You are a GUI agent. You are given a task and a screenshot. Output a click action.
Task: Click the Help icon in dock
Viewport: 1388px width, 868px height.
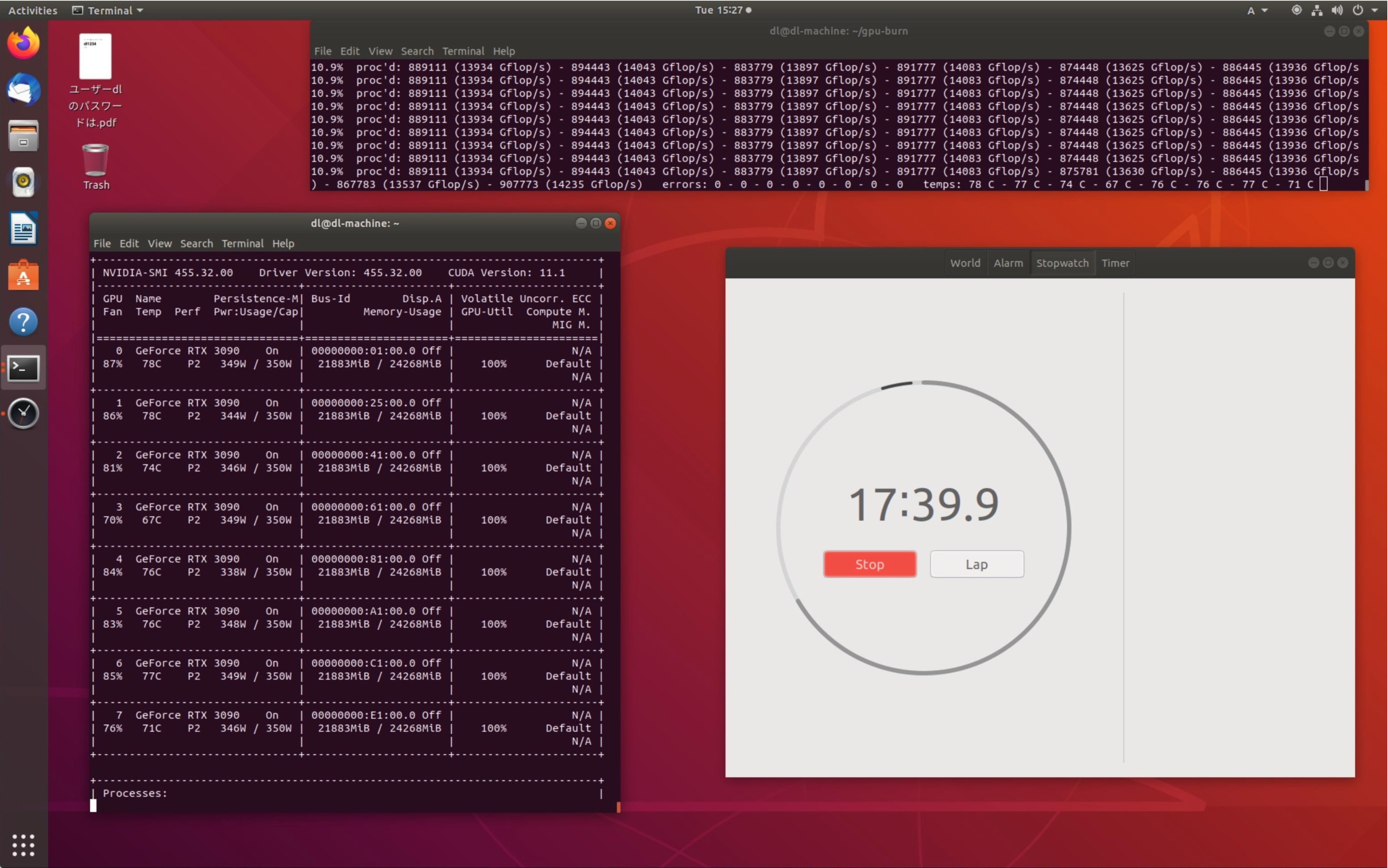25,322
